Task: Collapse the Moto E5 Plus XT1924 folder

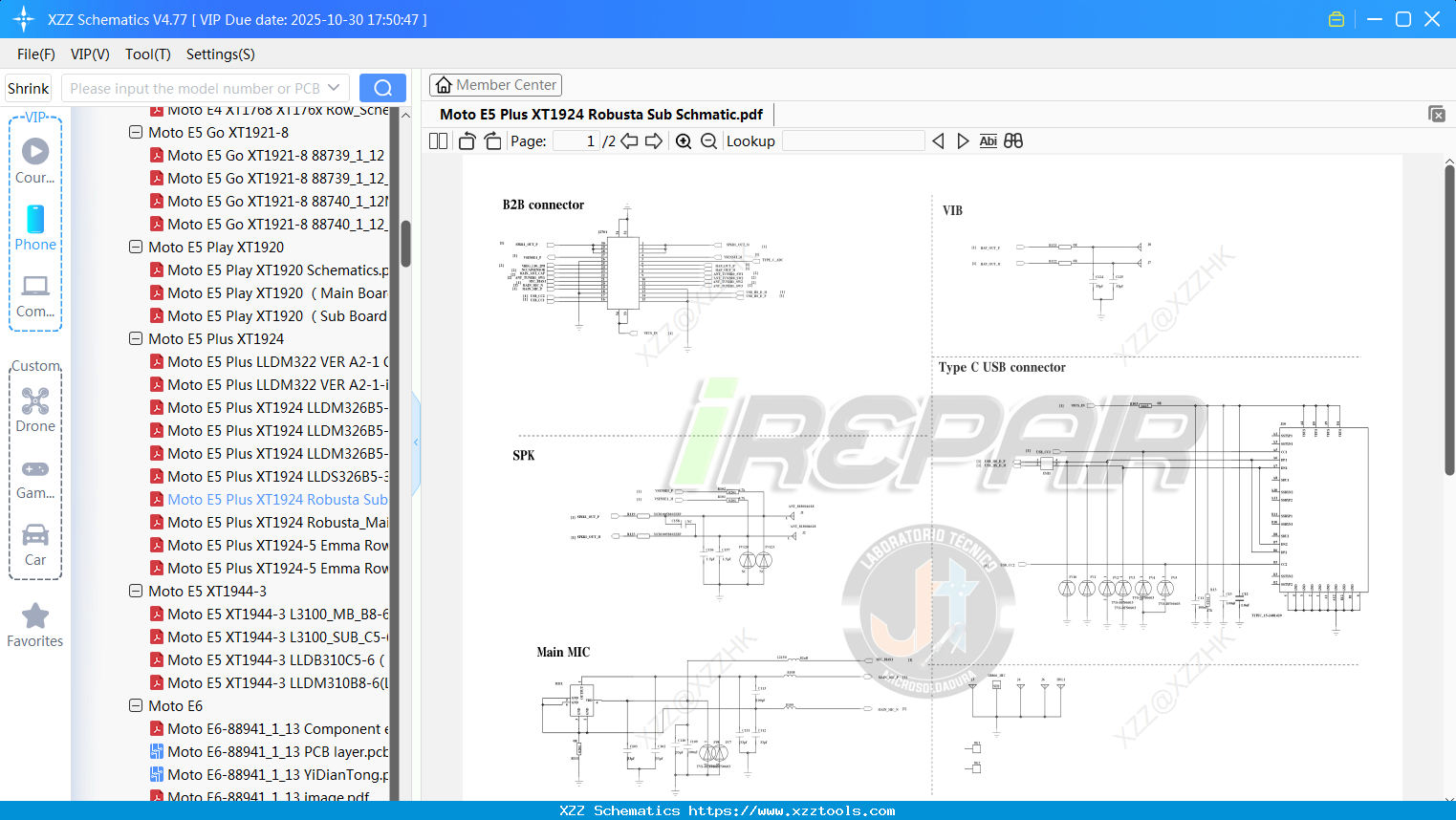Action: coord(136,339)
